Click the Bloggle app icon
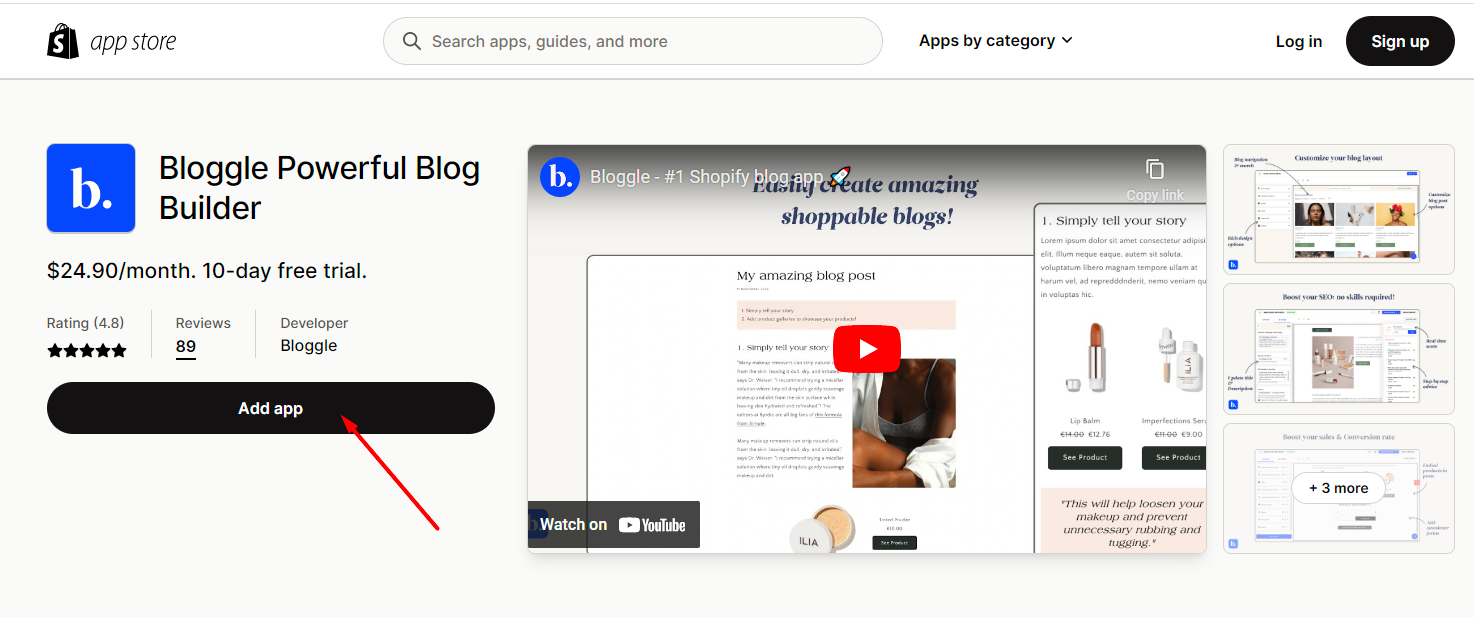1474x617 pixels. pyautogui.click(x=91, y=188)
